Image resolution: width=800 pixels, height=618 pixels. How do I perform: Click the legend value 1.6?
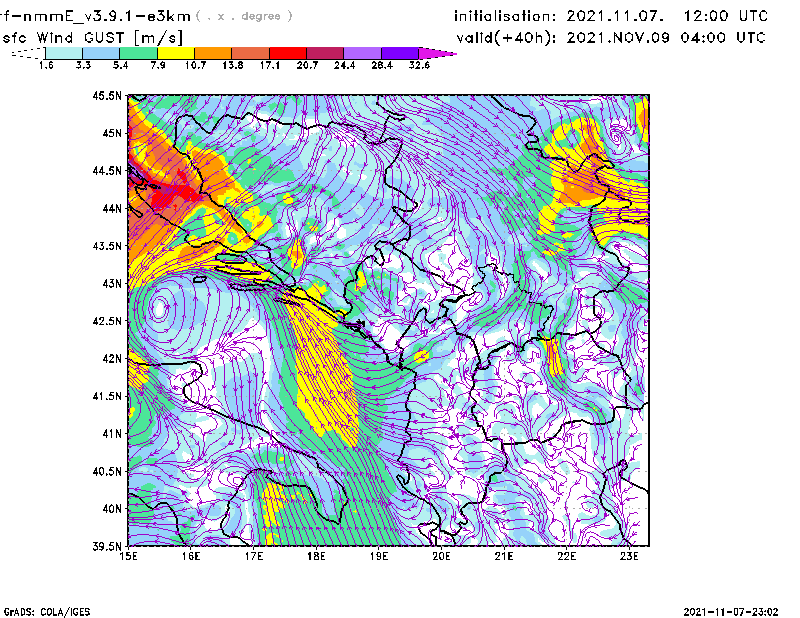pos(46,65)
